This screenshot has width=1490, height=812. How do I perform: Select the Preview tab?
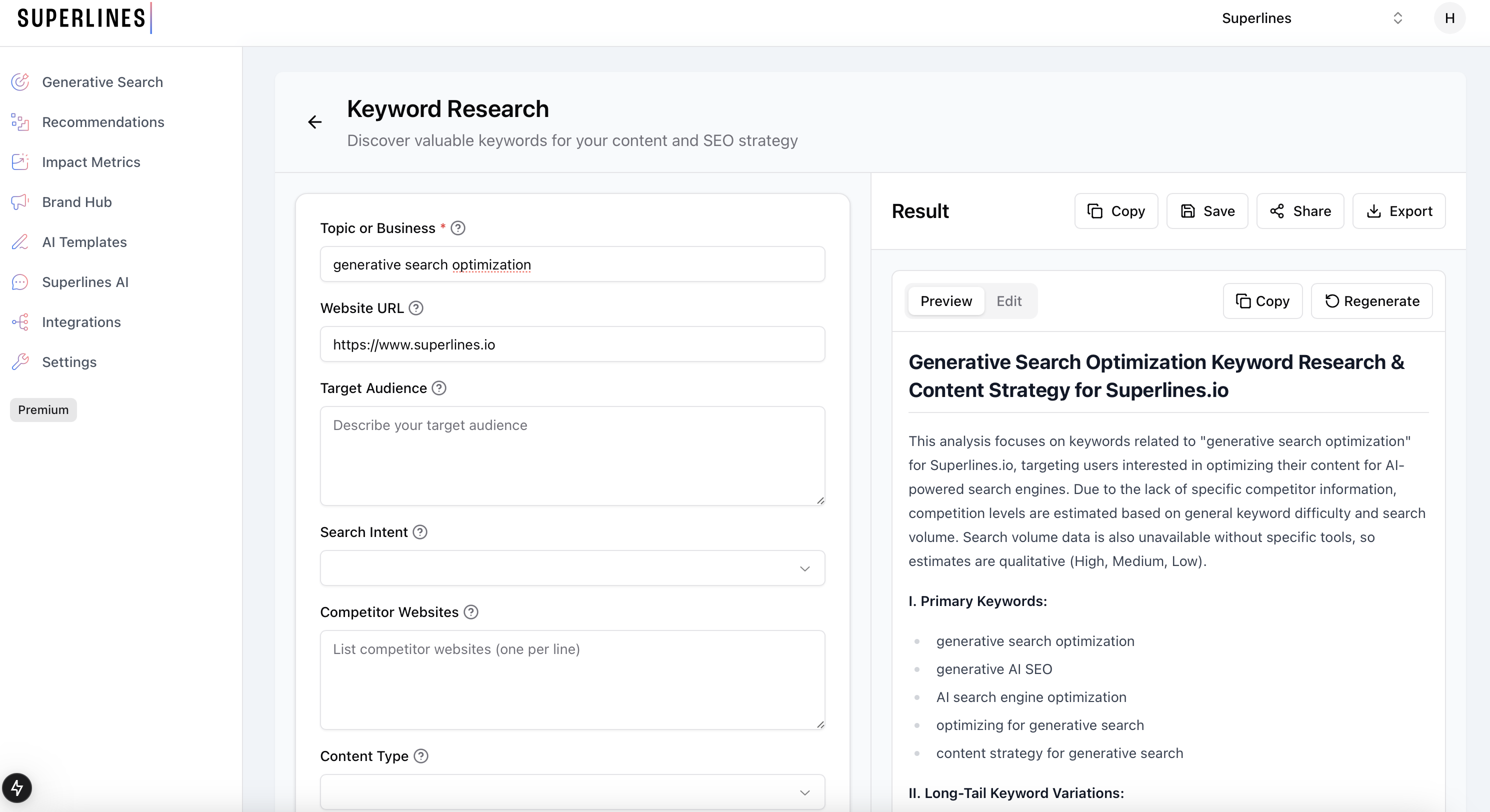(945, 300)
